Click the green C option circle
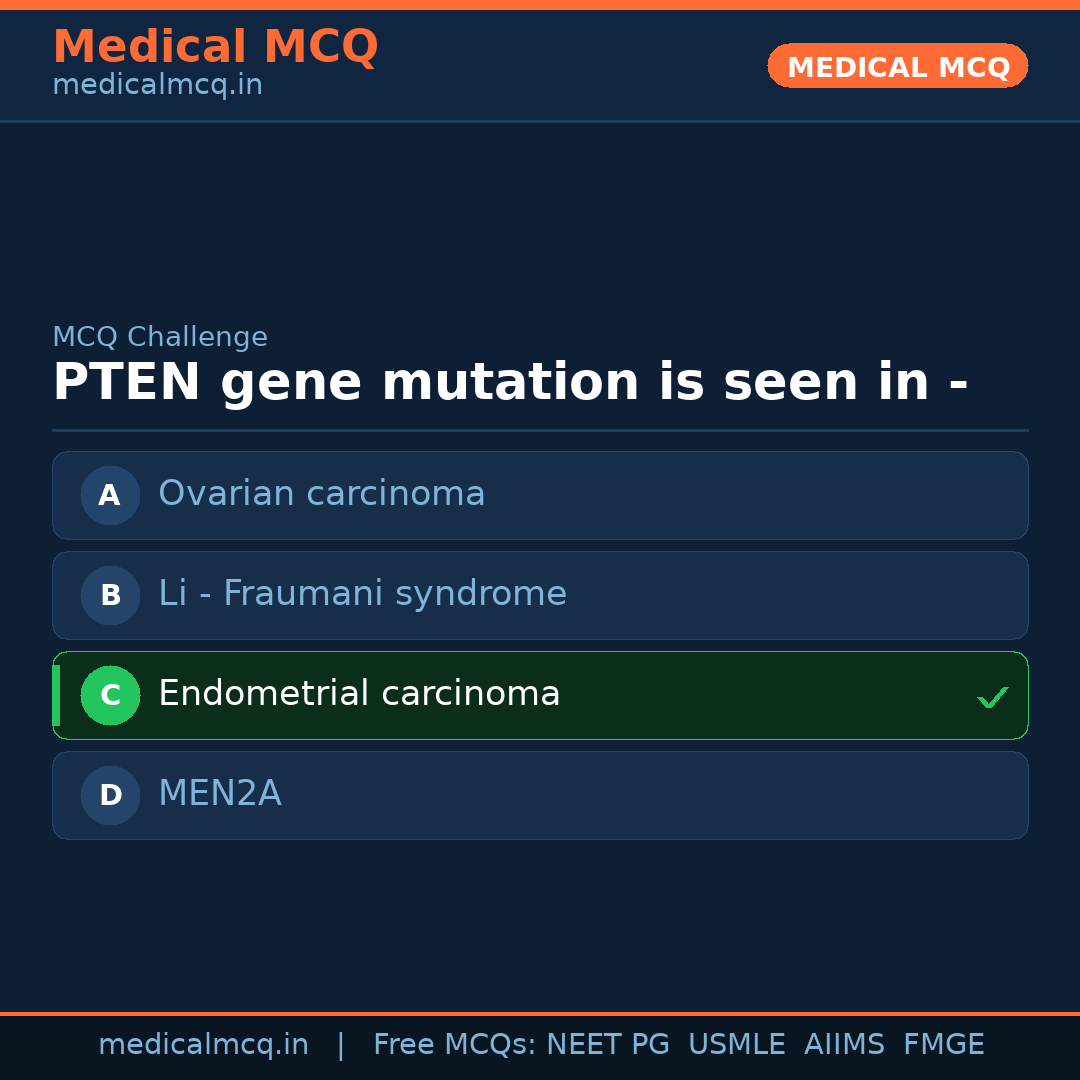1080x1080 pixels. click(110, 695)
